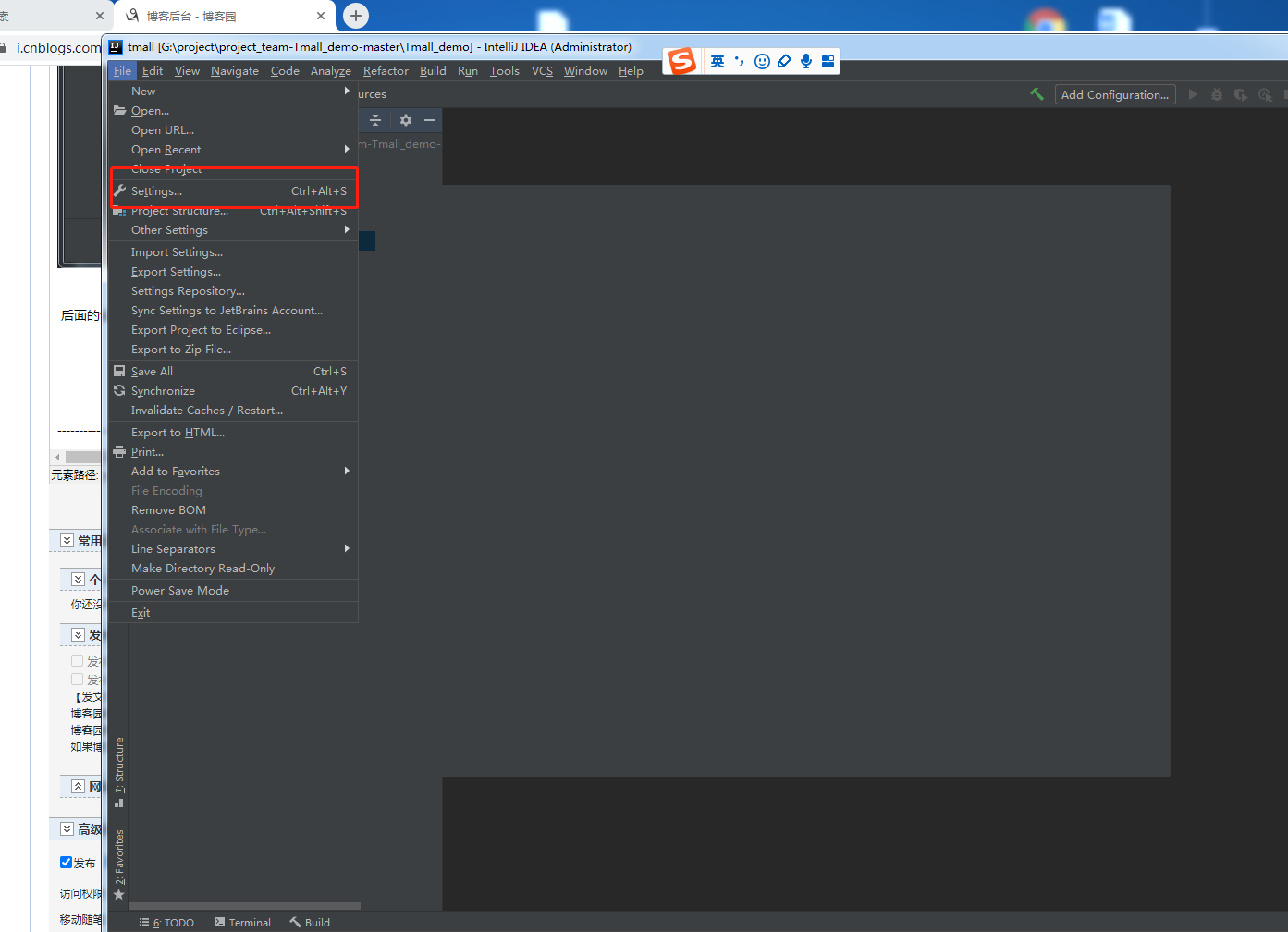Select Open... in the File menu

[233, 110]
